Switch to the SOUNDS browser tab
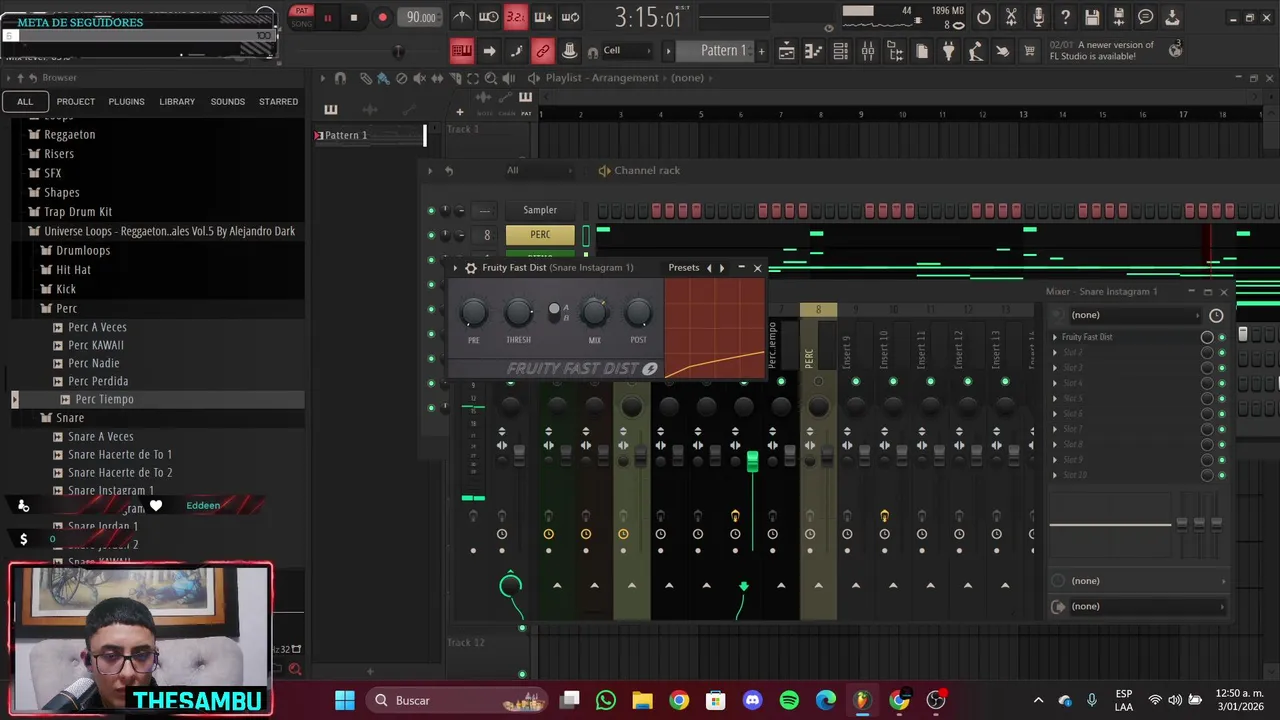The width and height of the screenshot is (1280, 720). click(x=227, y=102)
